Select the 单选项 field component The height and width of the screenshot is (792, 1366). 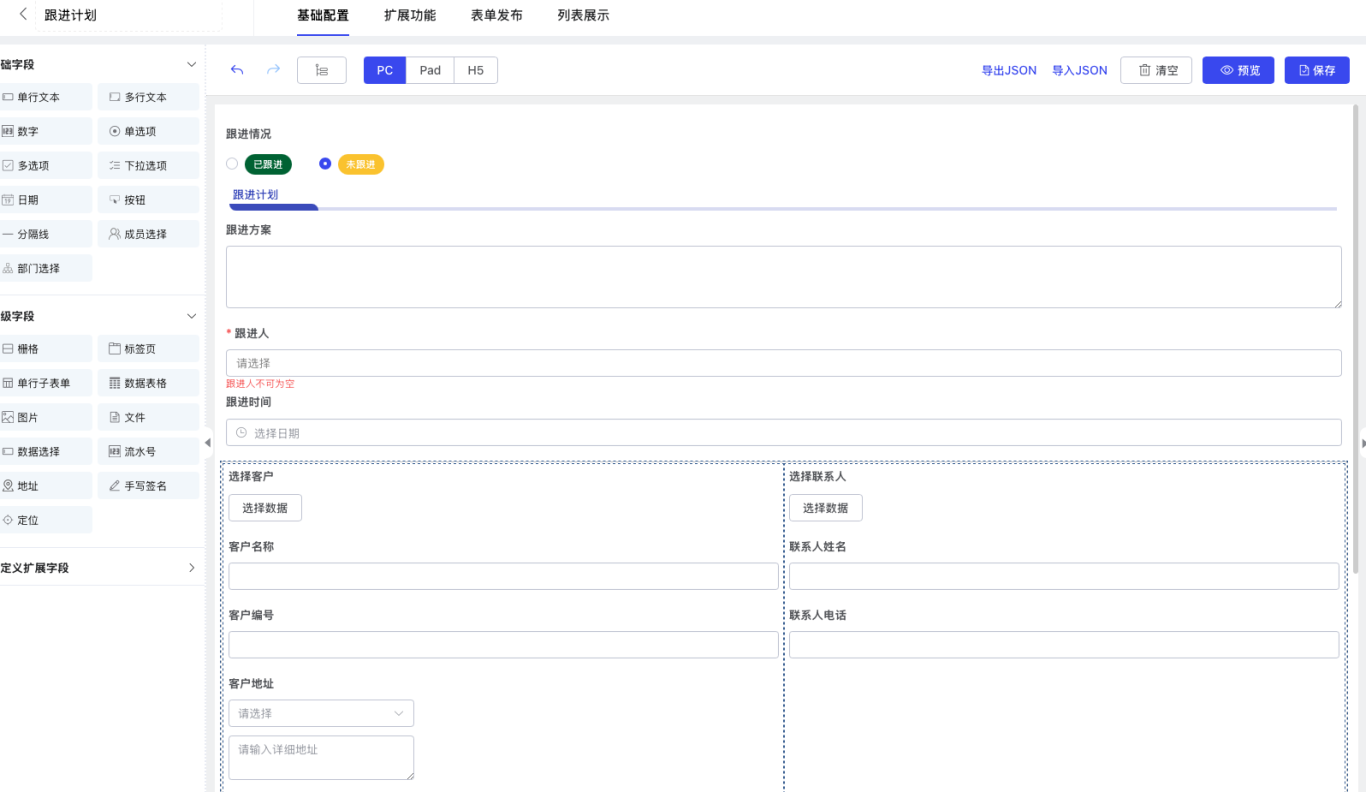click(148, 131)
